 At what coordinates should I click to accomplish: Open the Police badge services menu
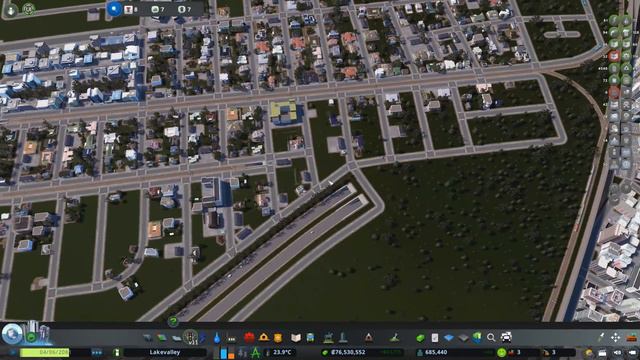(x=278, y=338)
